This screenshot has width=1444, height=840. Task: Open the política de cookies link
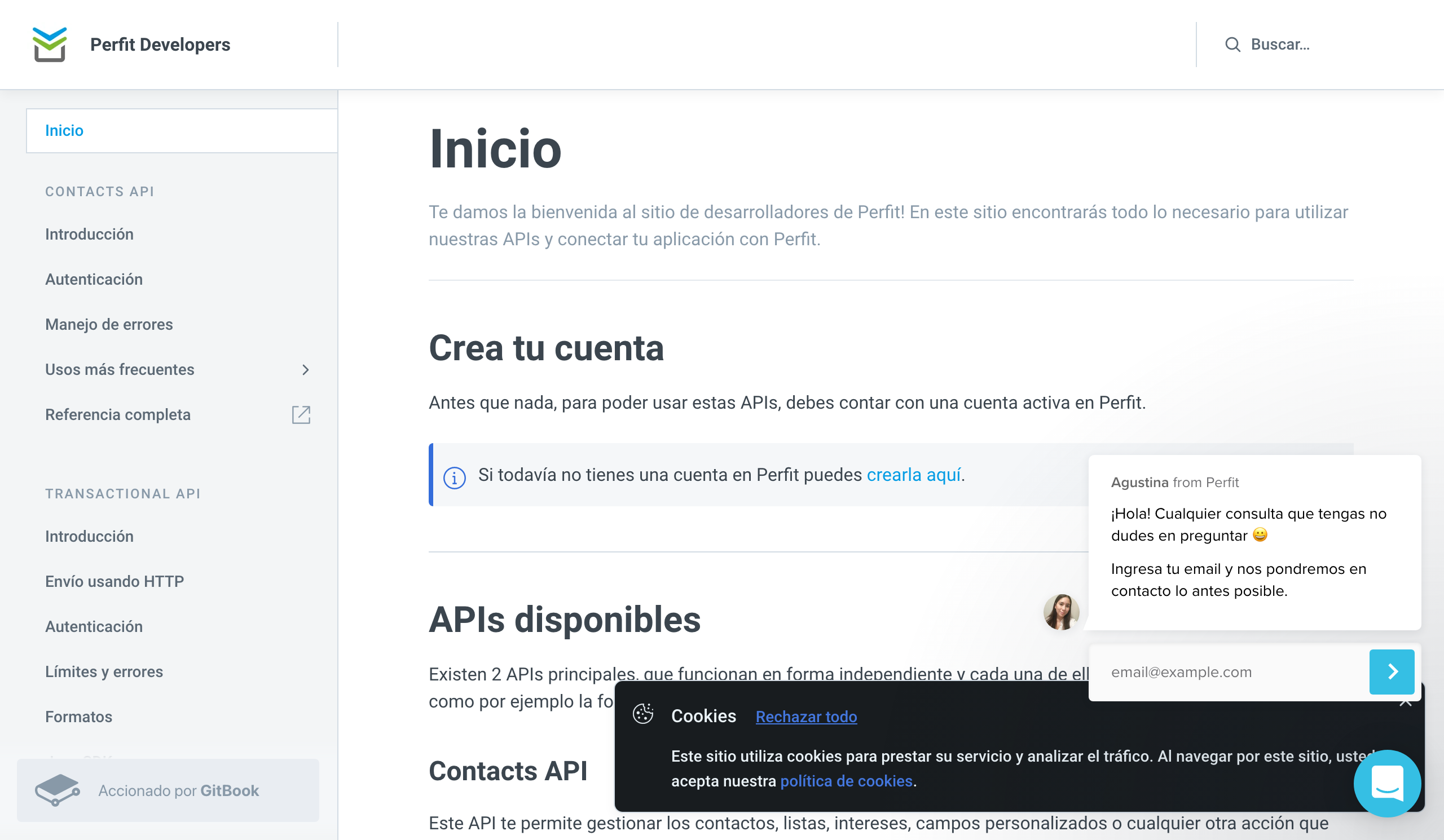846,781
